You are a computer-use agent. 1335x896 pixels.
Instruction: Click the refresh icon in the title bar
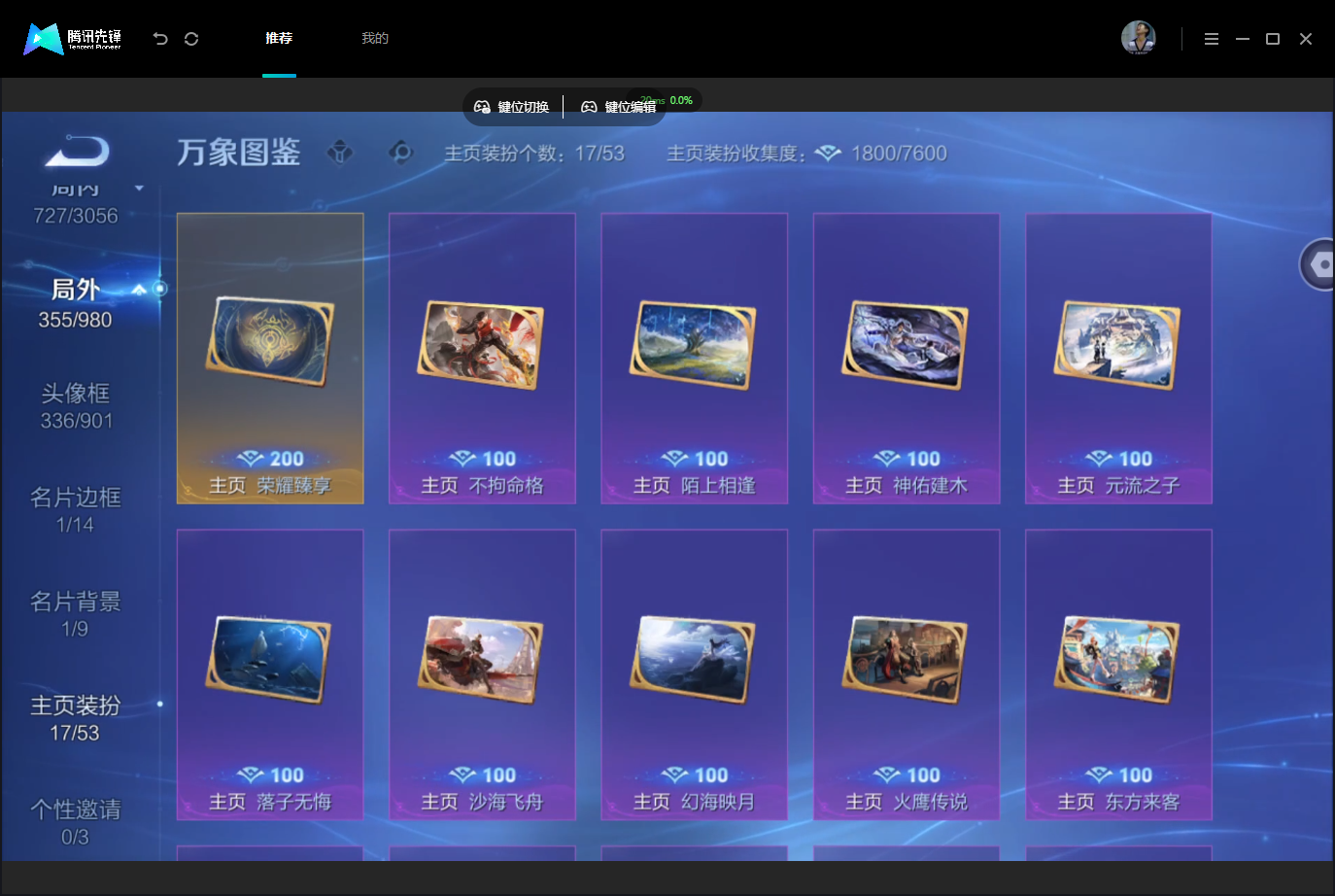[x=191, y=39]
